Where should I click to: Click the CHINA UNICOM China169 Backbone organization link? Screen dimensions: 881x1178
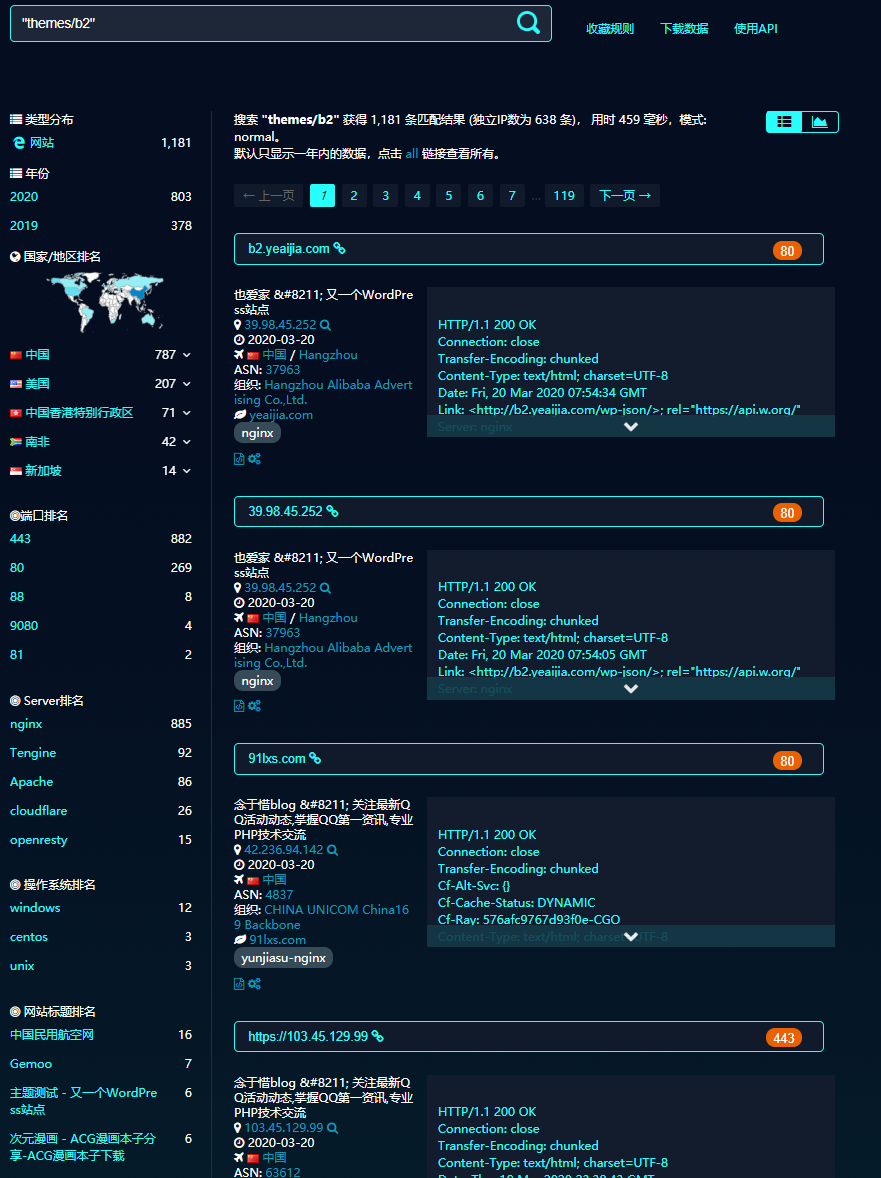[321, 917]
